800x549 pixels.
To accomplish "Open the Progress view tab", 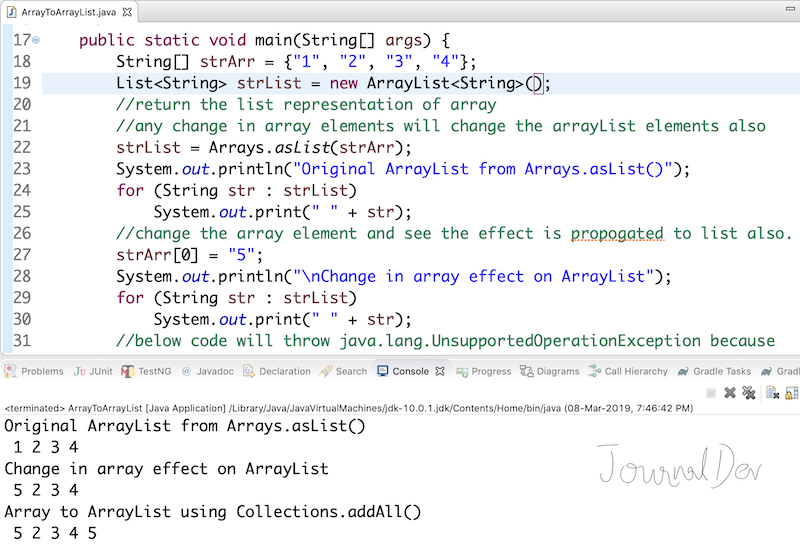I will (x=484, y=371).
